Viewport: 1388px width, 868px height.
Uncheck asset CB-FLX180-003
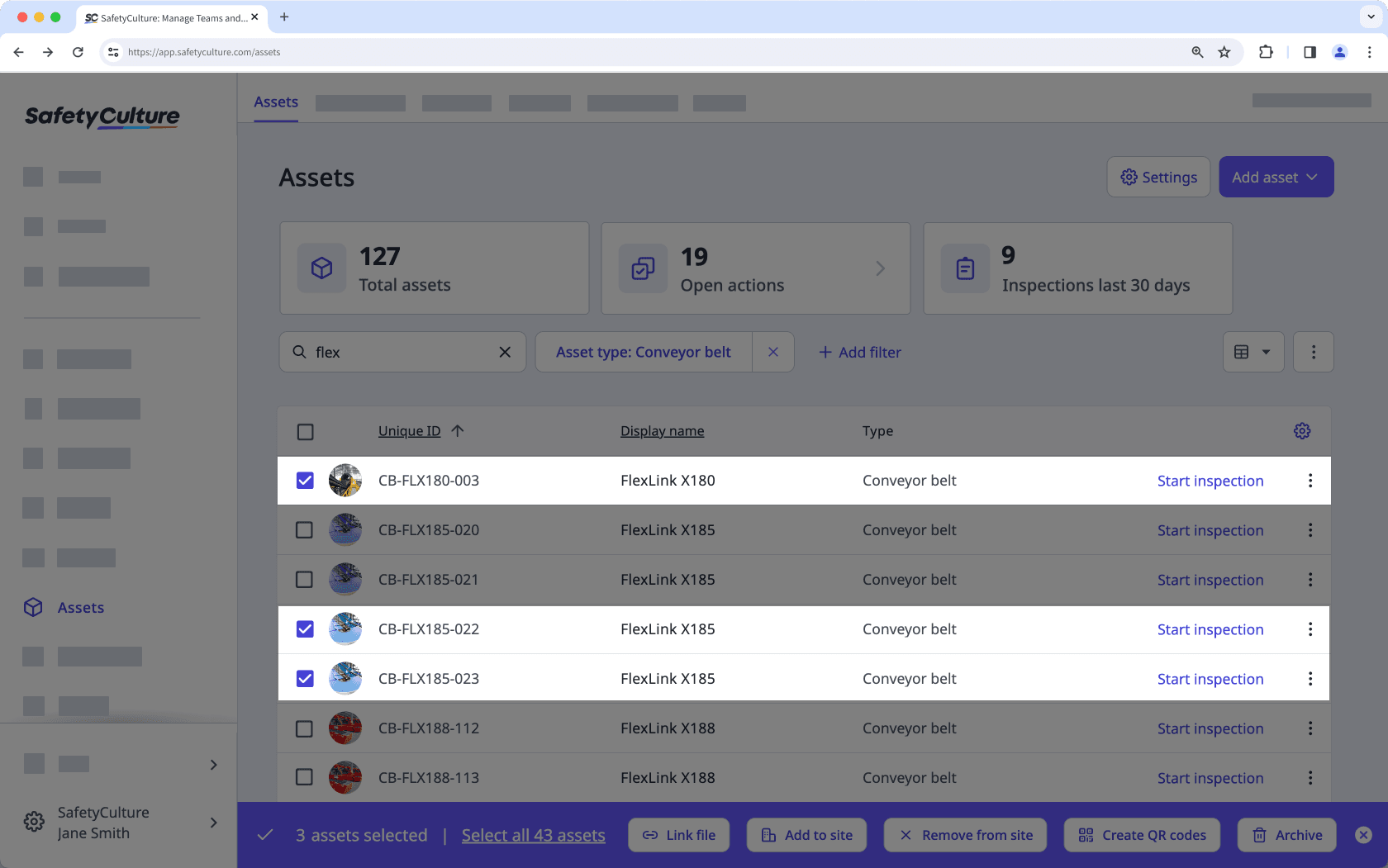pyautogui.click(x=305, y=480)
